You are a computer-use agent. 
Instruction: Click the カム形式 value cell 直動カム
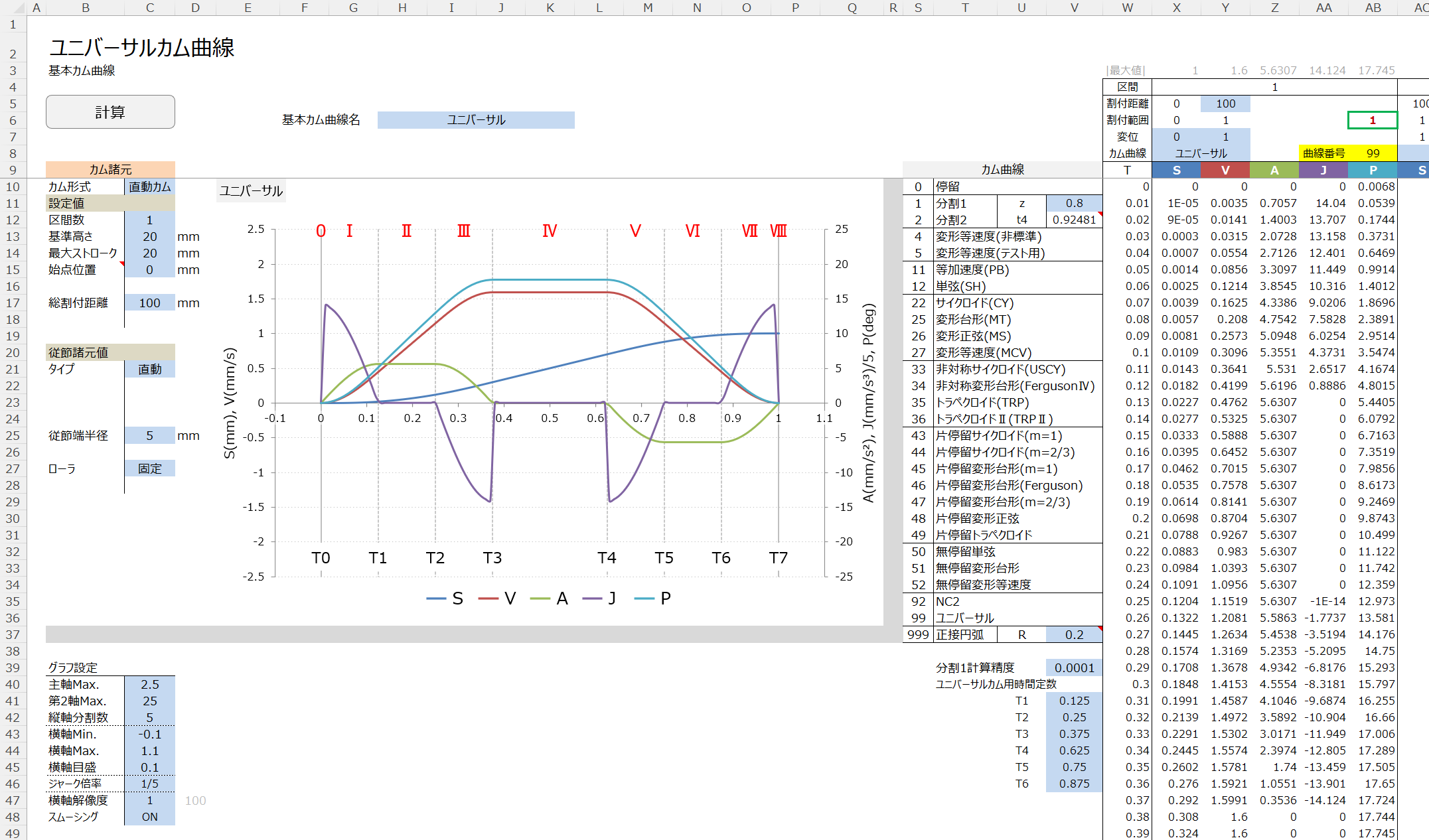(149, 187)
